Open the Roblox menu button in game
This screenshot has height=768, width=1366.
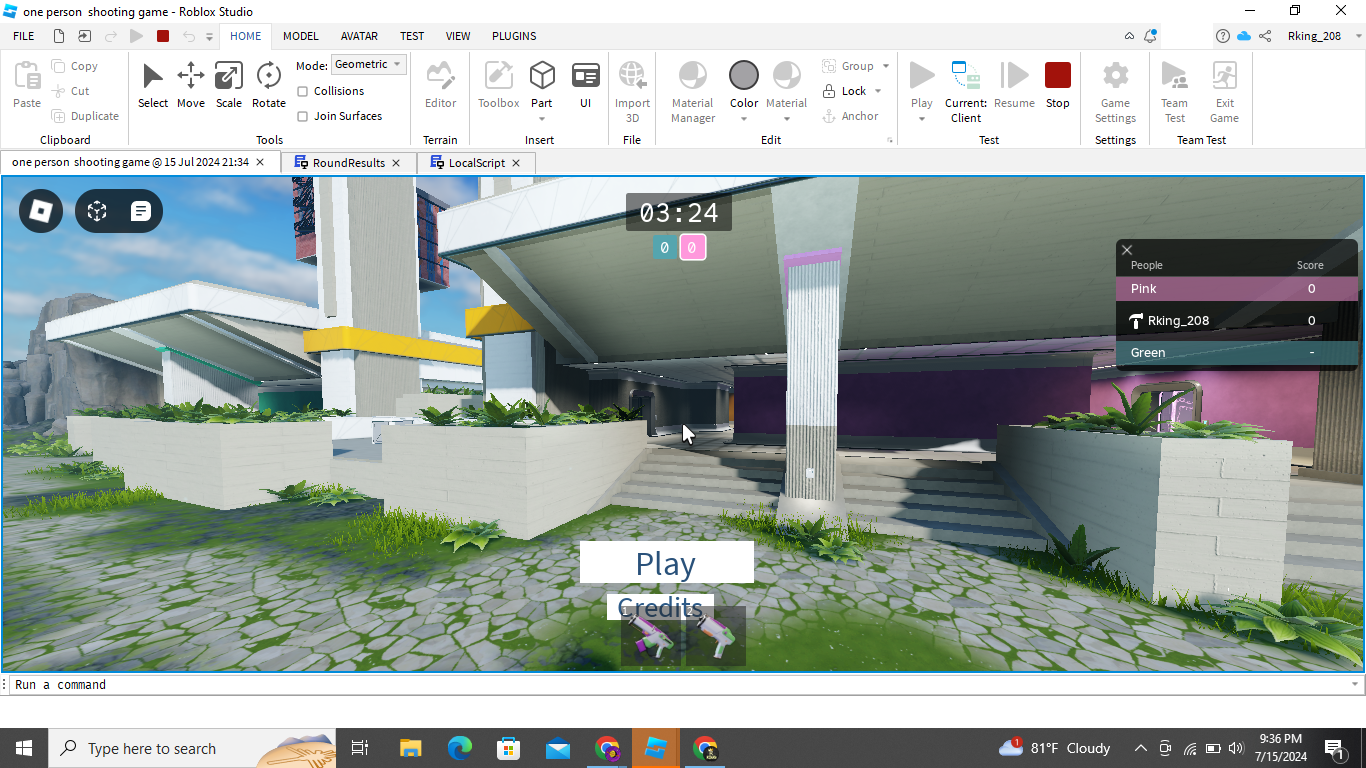[x=41, y=211]
